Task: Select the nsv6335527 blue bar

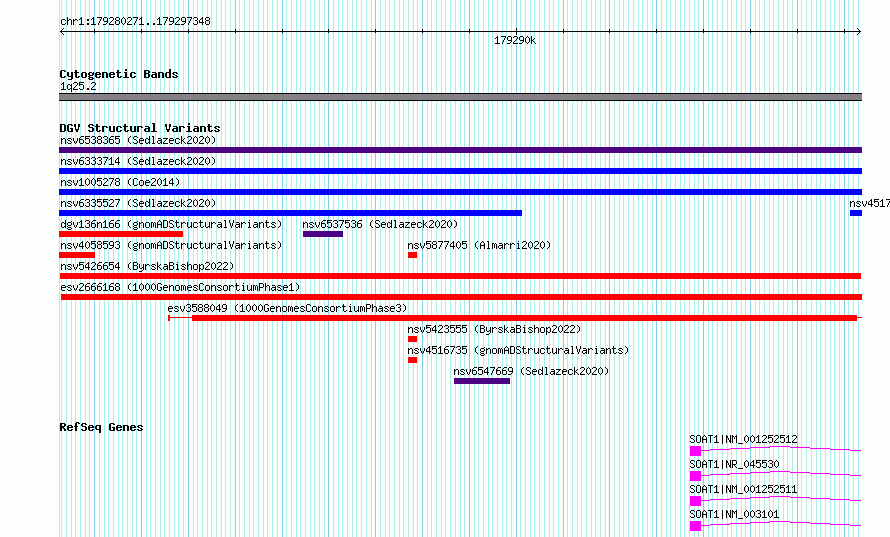Action: click(x=291, y=213)
